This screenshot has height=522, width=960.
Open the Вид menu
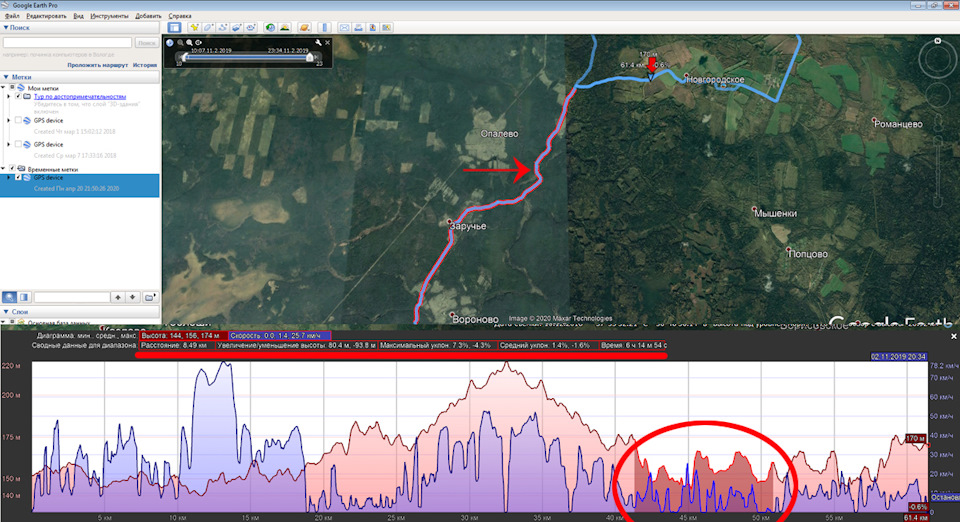pos(78,16)
